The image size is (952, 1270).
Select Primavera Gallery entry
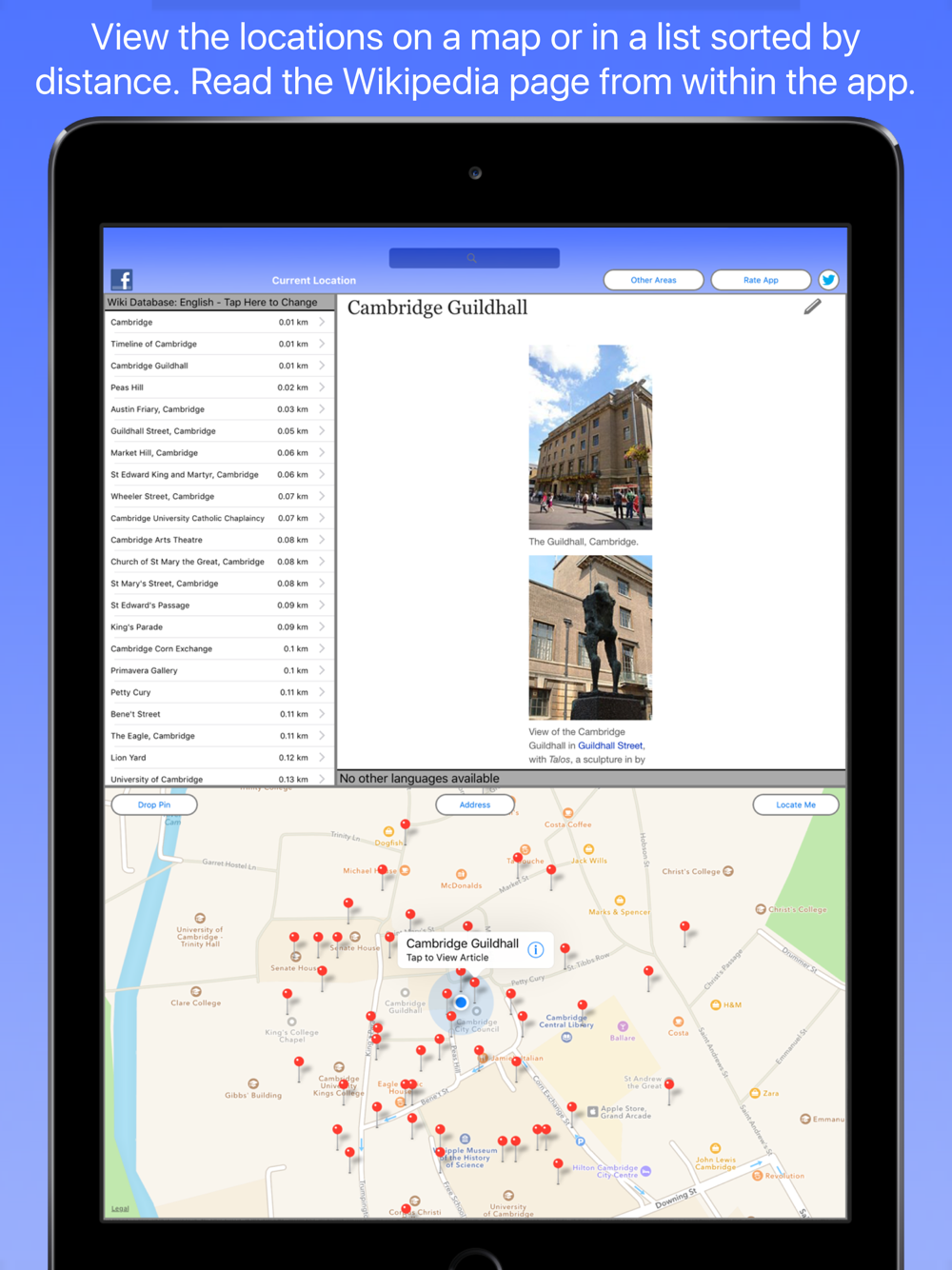coord(219,670)
